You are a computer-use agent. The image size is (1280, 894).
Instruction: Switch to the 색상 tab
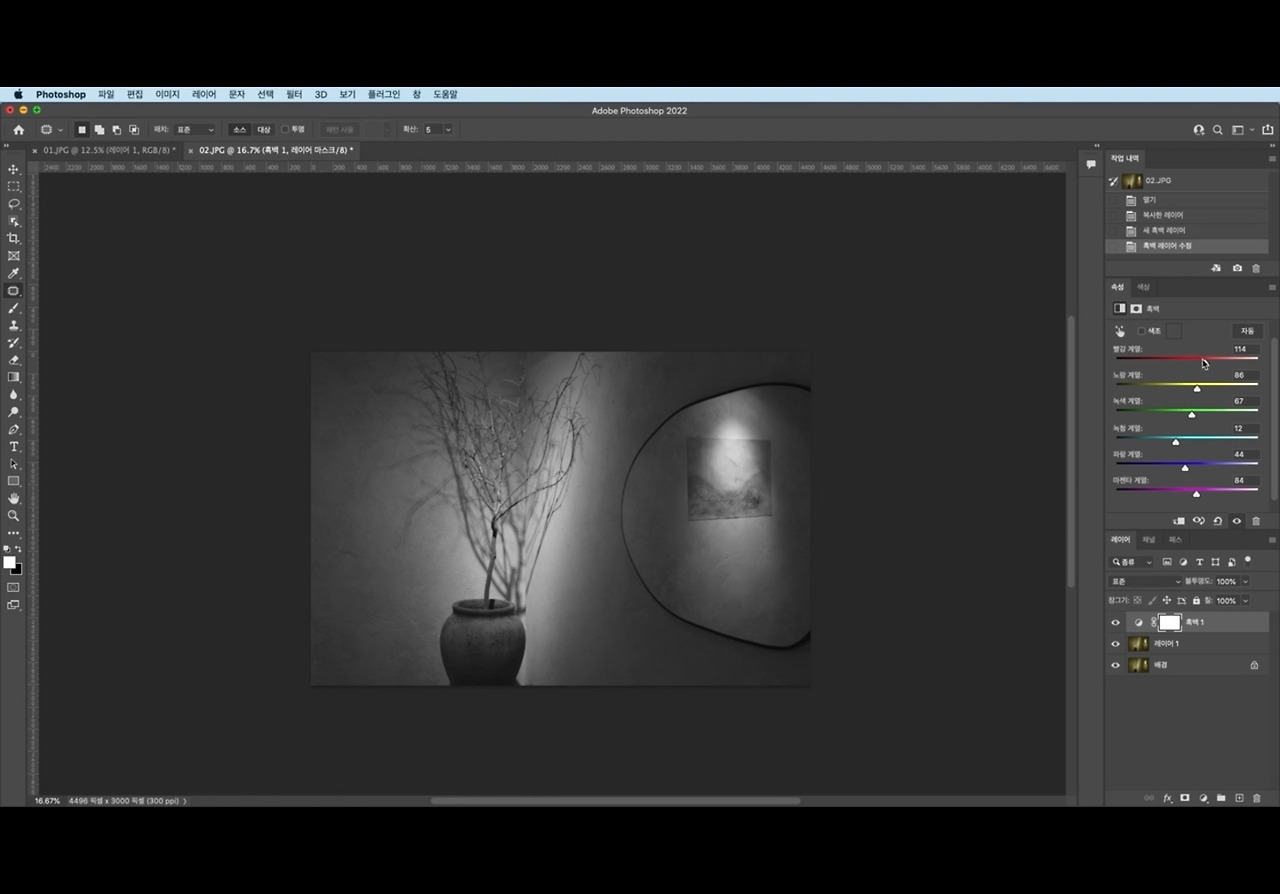[x=1143, y=287]
